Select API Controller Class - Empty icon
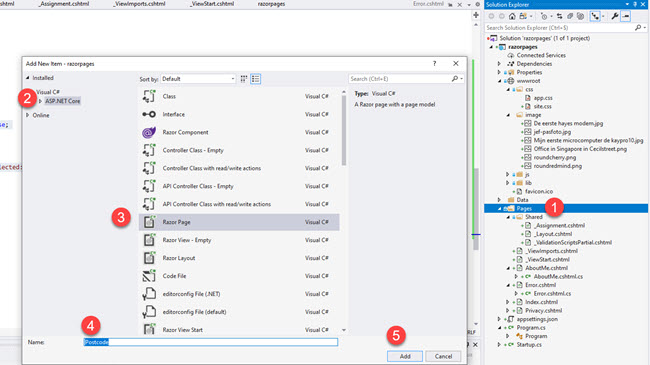 [149, 186]
